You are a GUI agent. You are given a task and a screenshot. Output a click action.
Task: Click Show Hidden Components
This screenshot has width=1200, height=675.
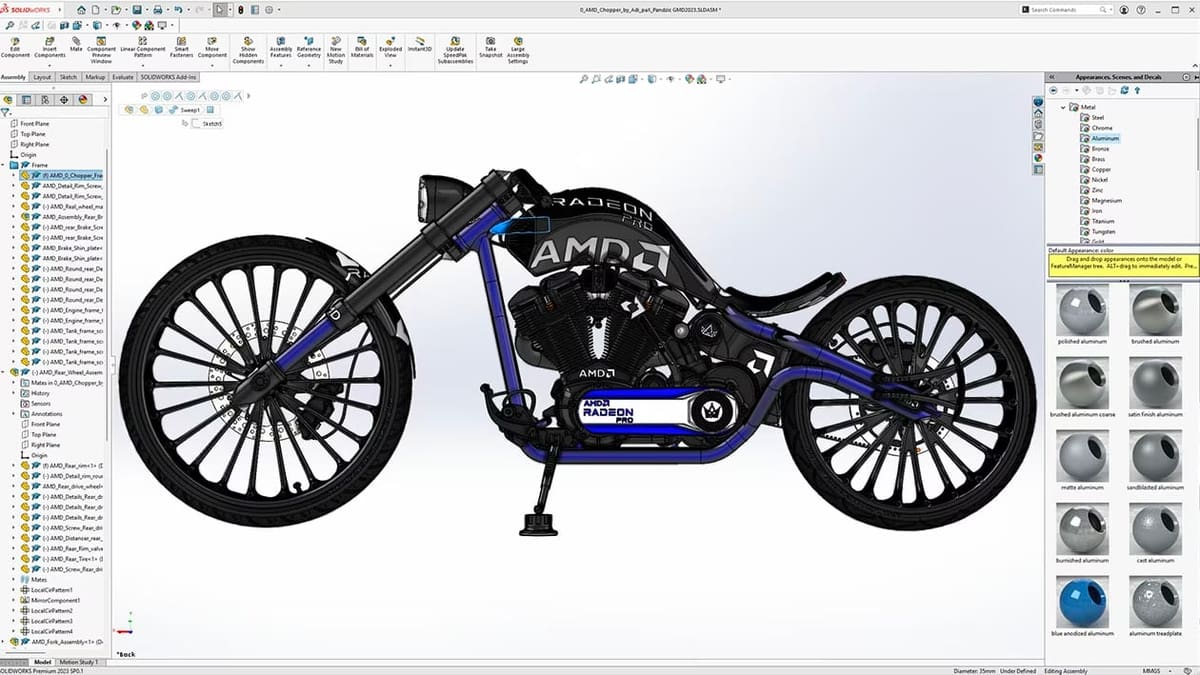(x=248, y=50)
